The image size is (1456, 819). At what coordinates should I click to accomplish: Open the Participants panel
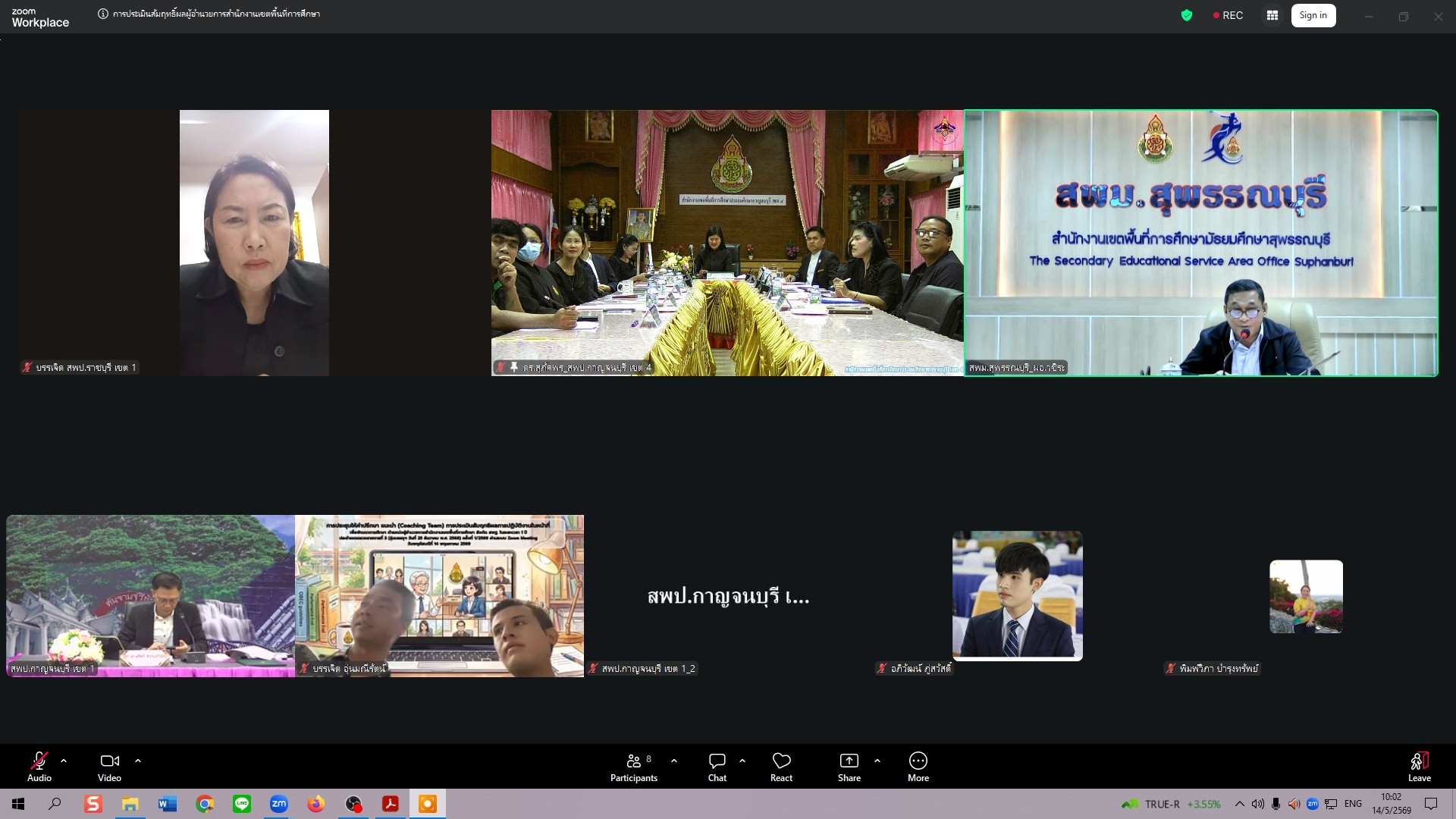click(635, 767)
